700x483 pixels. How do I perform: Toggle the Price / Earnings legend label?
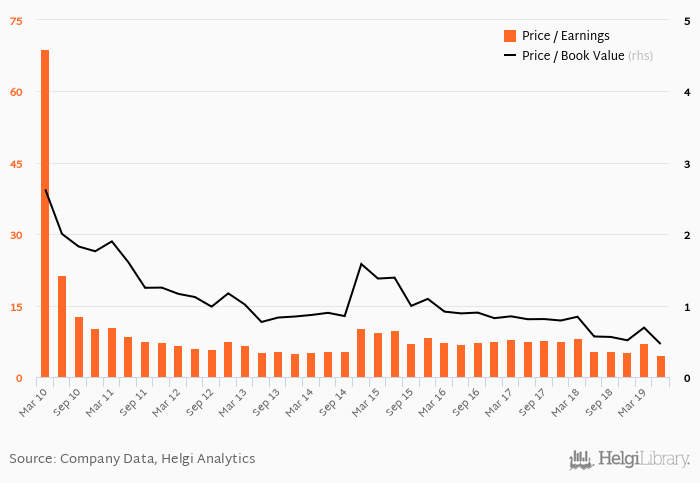point(565,35)
